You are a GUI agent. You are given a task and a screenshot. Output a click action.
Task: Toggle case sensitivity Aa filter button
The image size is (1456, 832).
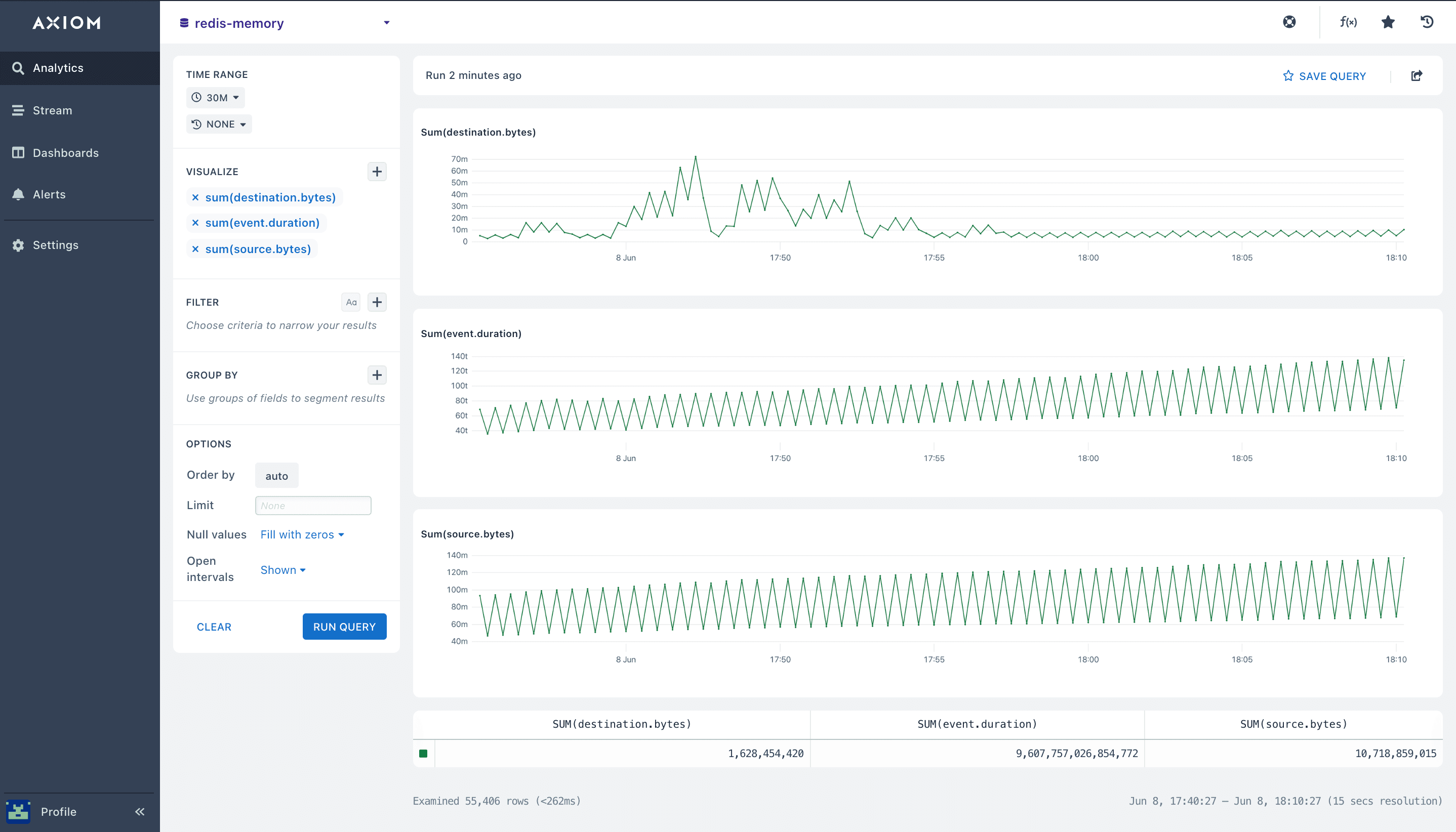pos(351,302)
